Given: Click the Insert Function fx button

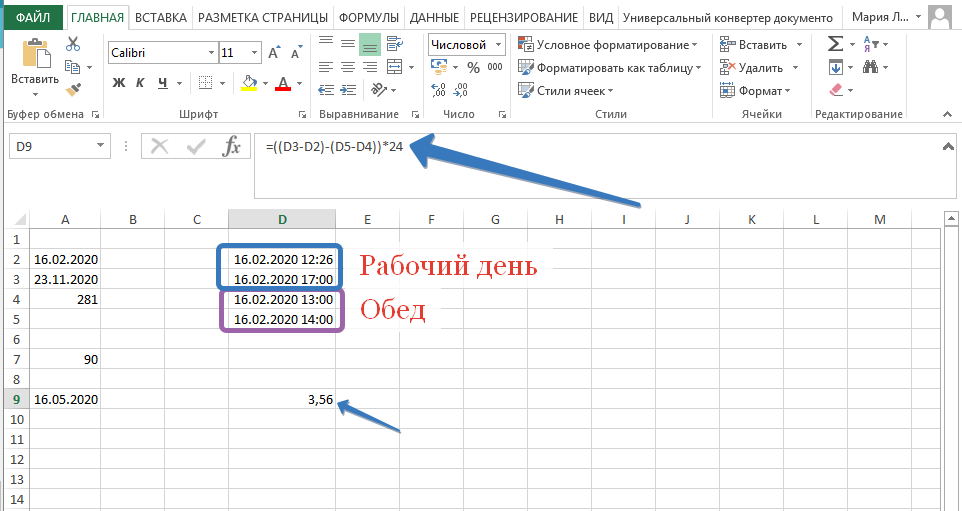Looking at the screenshot, I should click(x=231, y=147).
